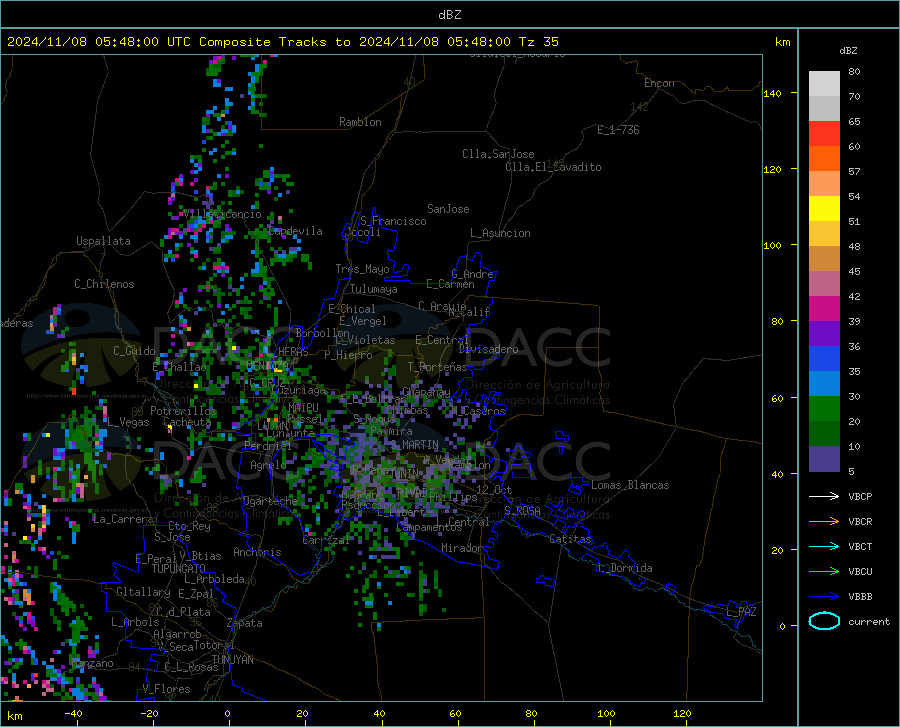Click the C_Chilenos map label
The width and height of the screenshot is (900, 727).
pos(104,284)
